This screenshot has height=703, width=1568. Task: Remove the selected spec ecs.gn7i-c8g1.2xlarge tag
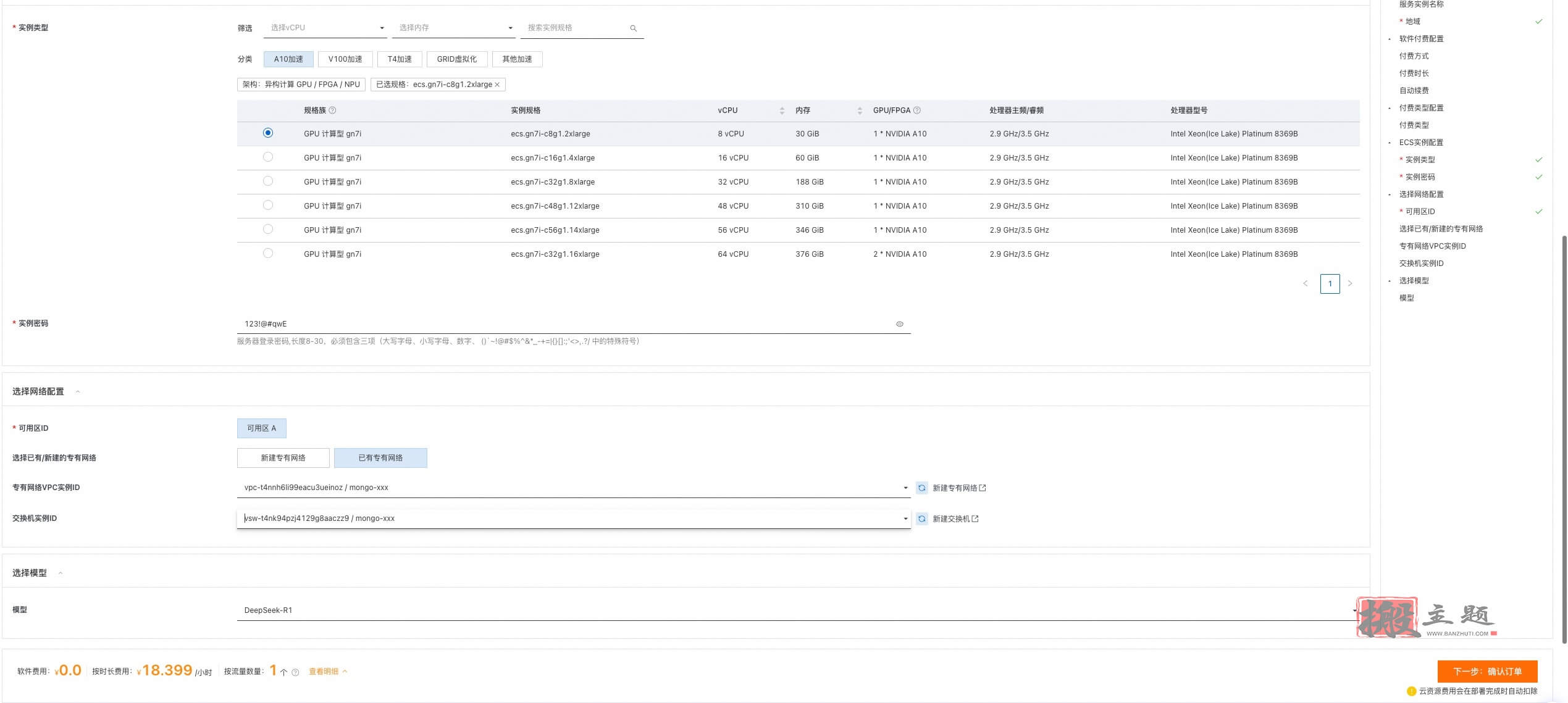tap(497, 85)
